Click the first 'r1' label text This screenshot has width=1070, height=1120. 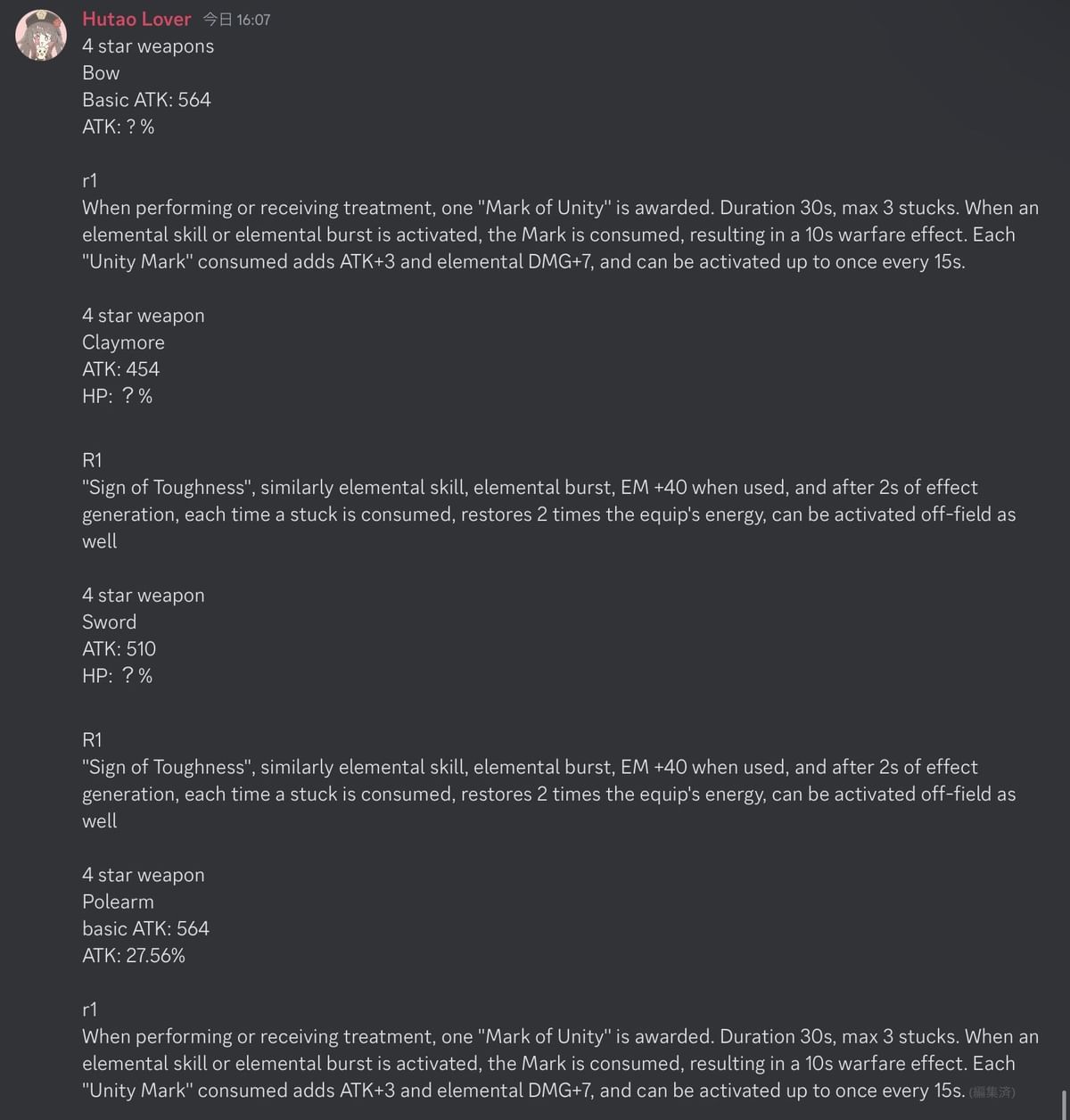(x=88, y=180)
